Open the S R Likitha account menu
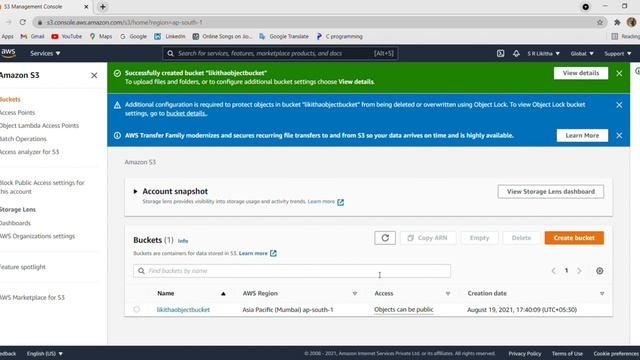Screen dimensions: 640x360 (x=544, y=53)
